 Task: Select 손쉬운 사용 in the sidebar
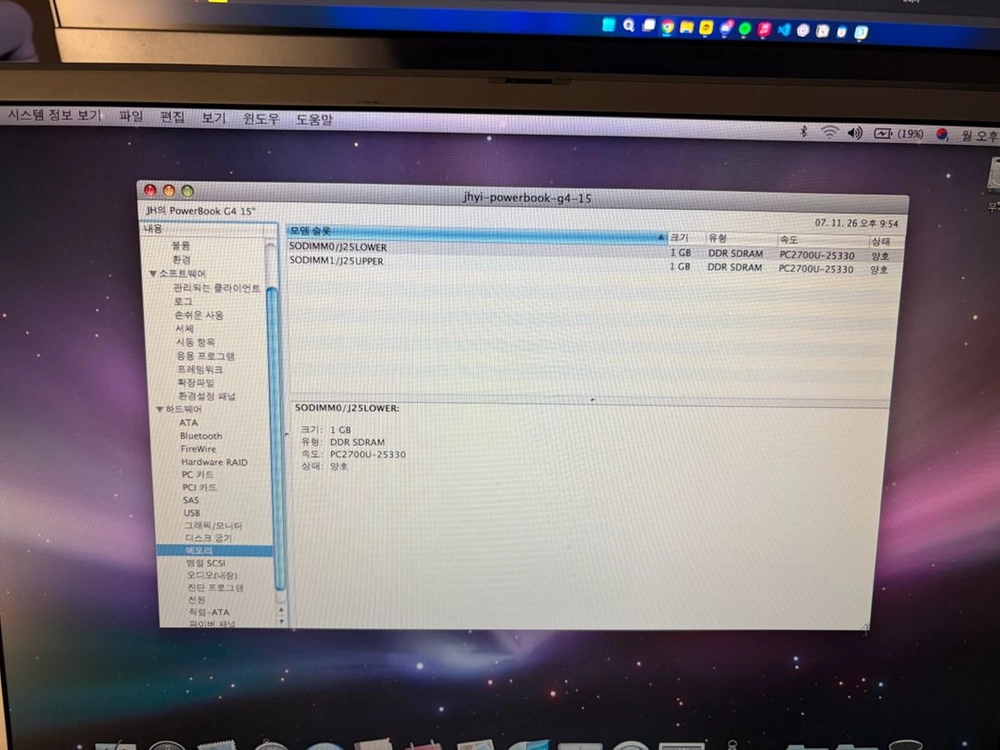point(199,315)
